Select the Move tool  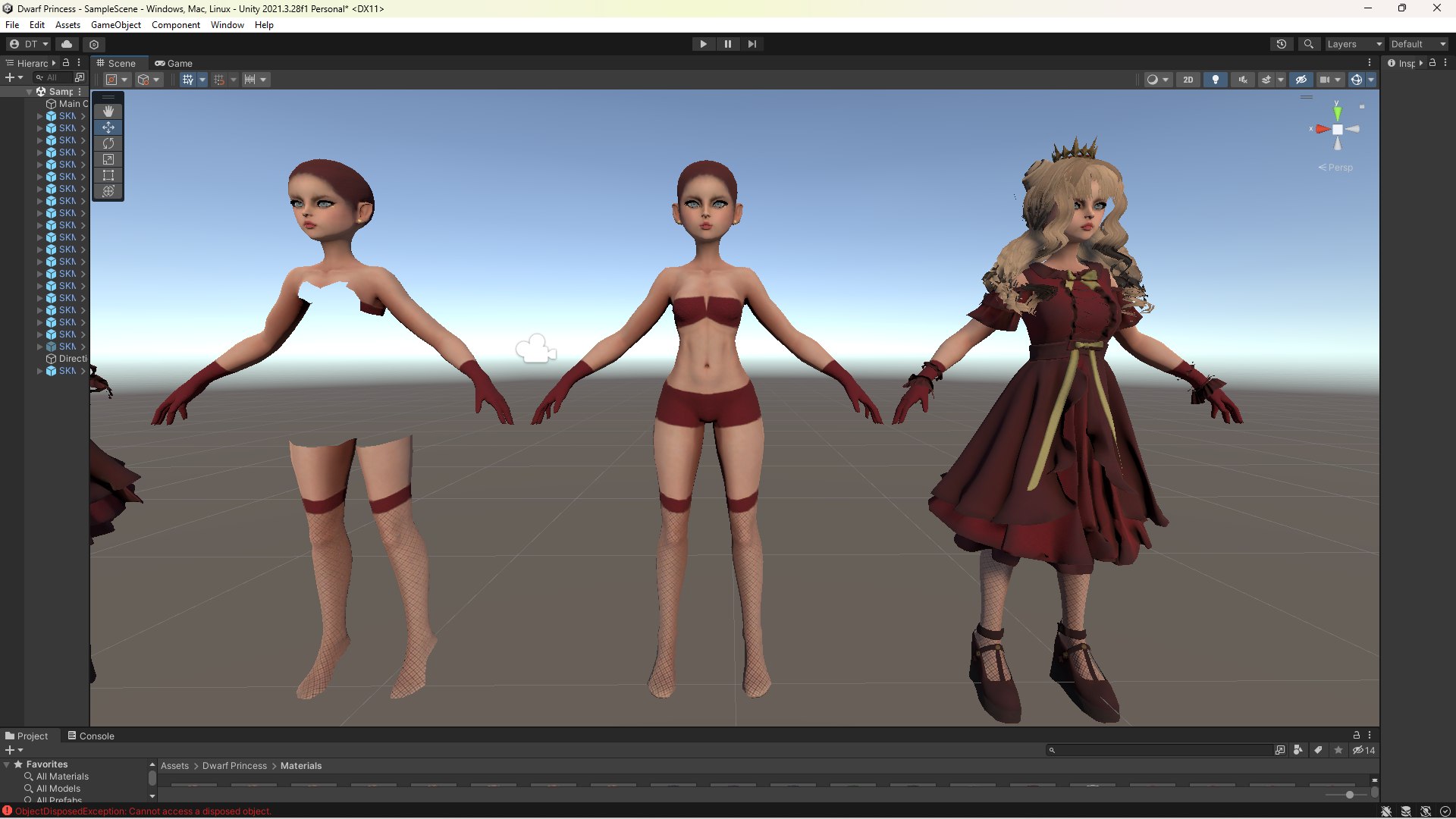[108, 127]
